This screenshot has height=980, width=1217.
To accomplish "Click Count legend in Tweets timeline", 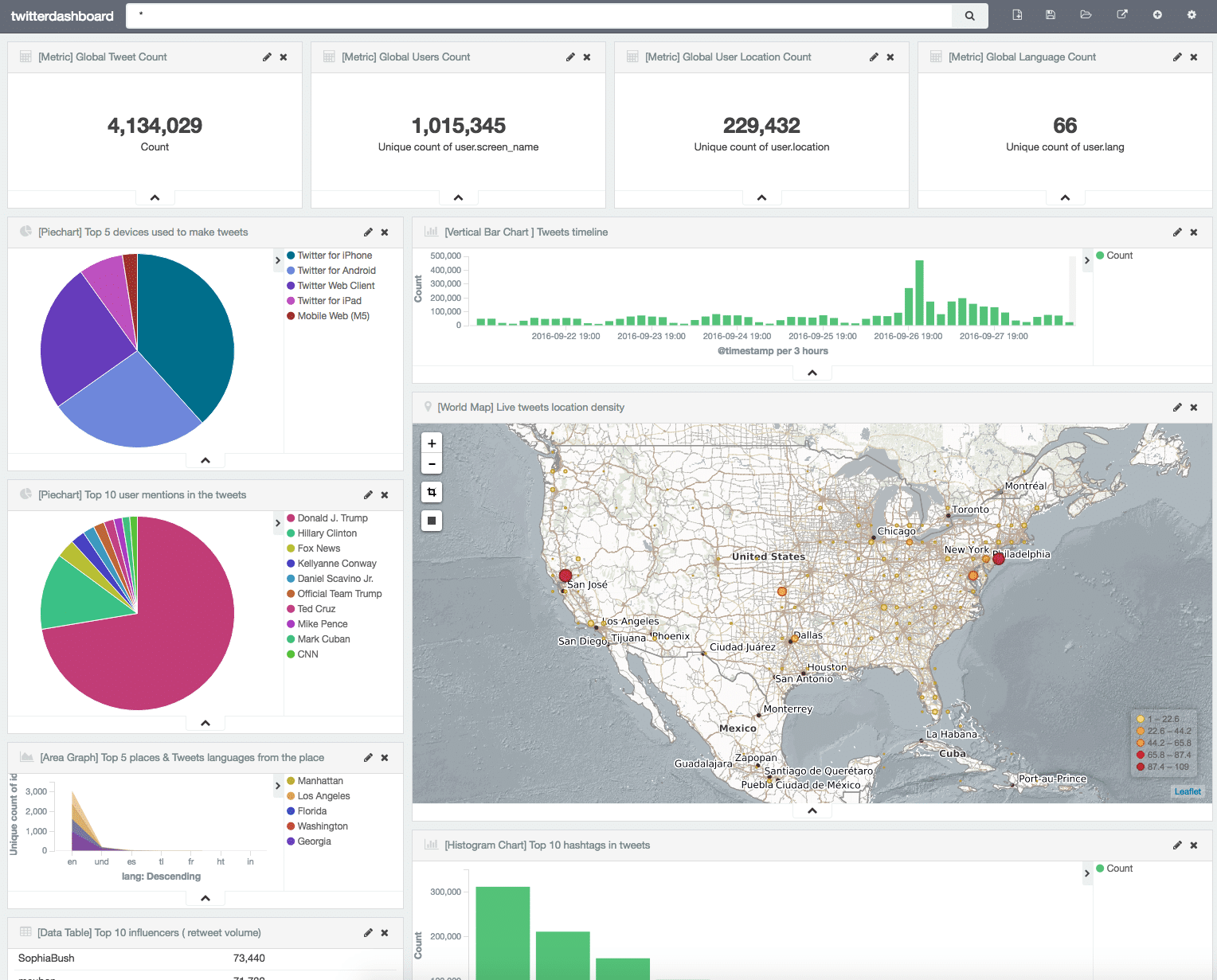I will pyautogui.click(x=1114, y=256).
